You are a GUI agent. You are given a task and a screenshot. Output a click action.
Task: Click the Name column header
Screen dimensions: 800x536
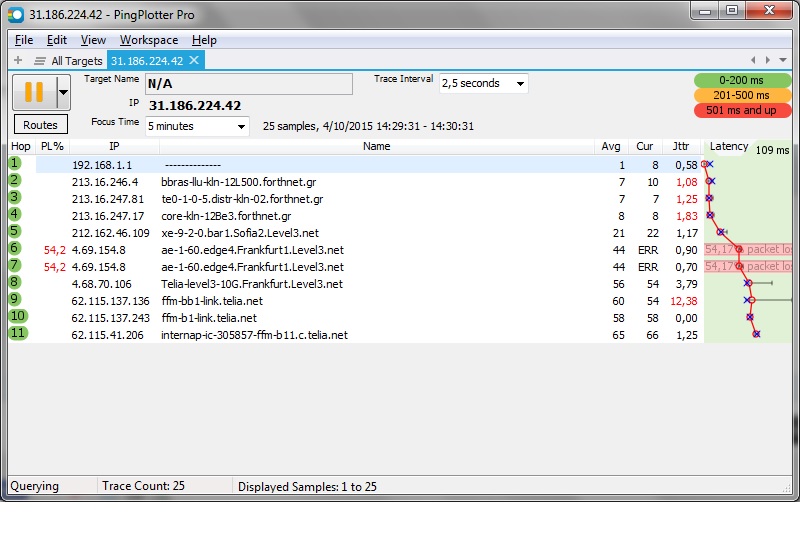coord(377,146)
